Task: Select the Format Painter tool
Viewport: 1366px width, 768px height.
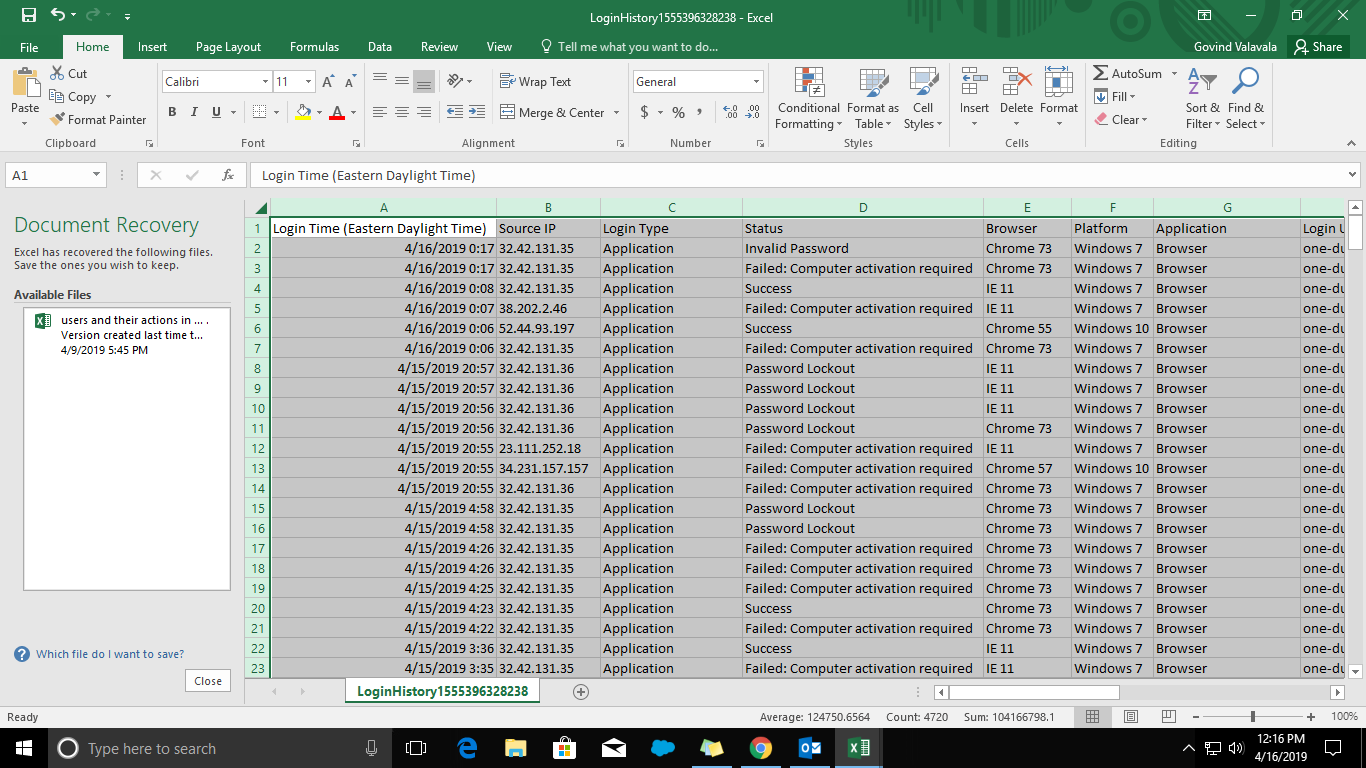Action: point(97,119)
